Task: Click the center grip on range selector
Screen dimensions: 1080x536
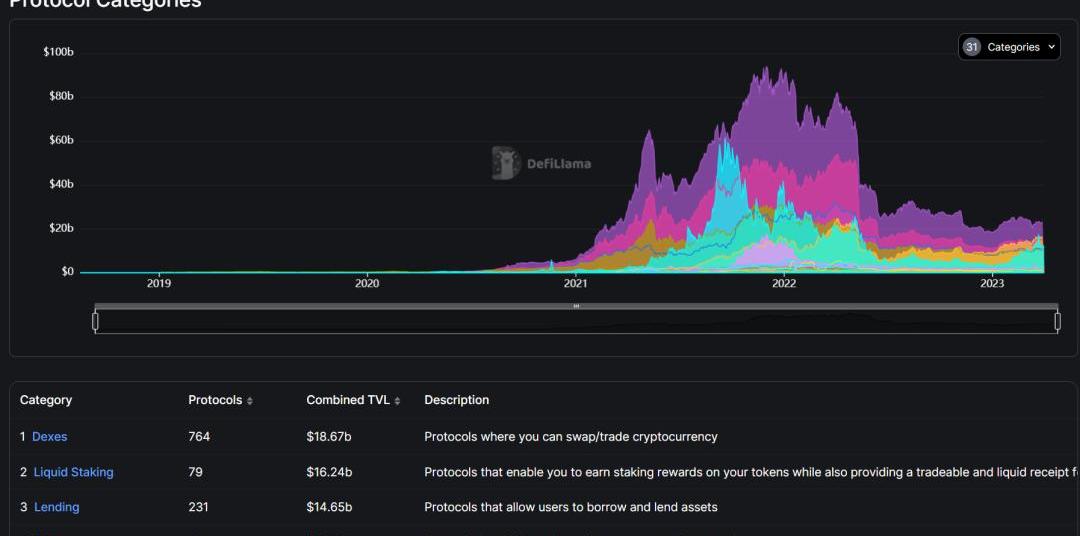Action: [576, 306]
